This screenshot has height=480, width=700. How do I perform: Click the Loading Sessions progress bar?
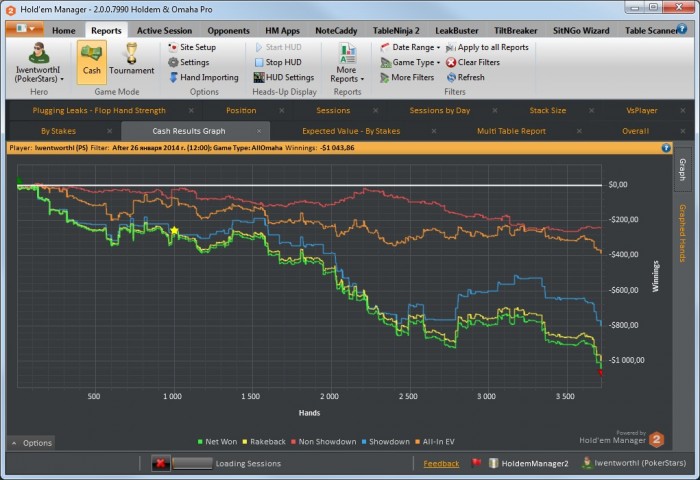(192, 463)
